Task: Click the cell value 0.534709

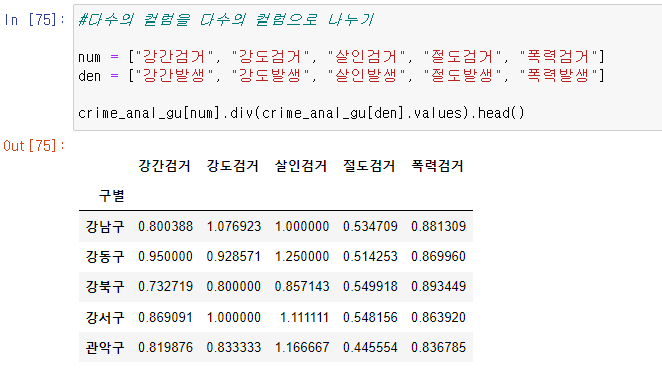Action: click(370, 226)
